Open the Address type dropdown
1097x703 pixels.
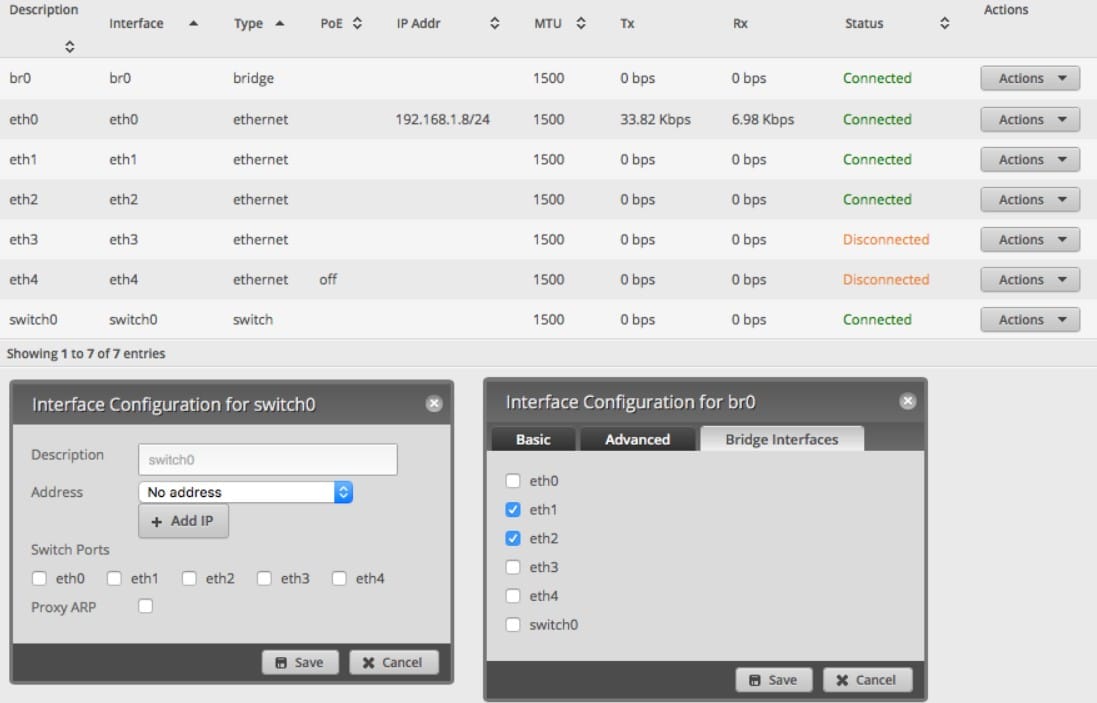[245, 492]
